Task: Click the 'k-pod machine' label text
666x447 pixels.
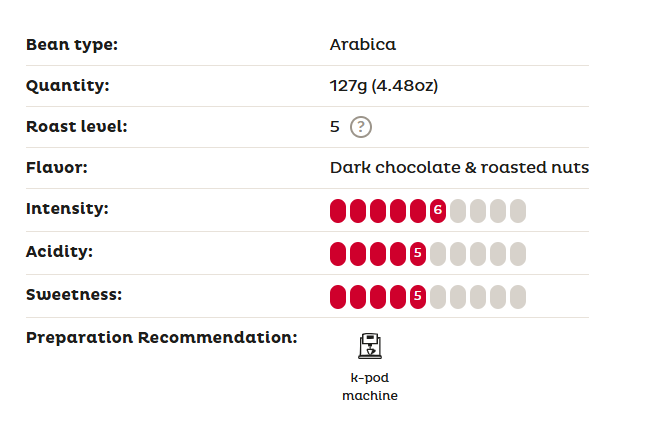Action: (x=369, y=387)
